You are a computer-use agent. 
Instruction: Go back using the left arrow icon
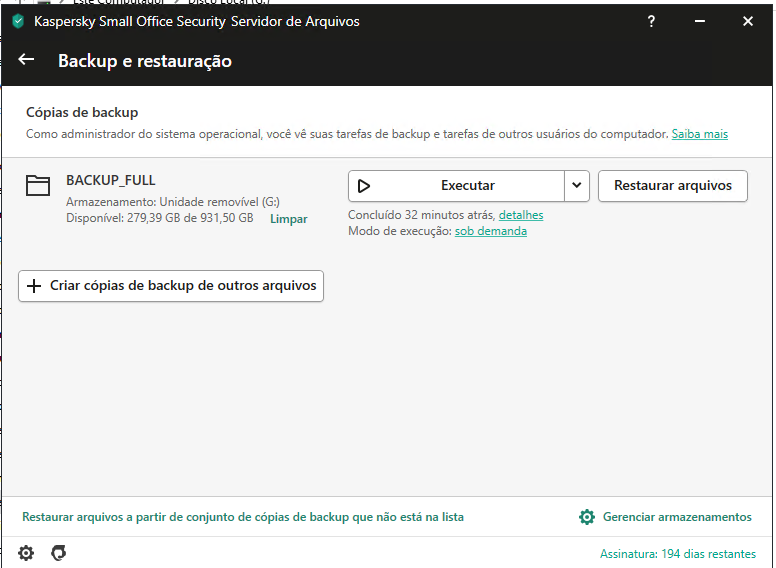pyautogui.click(x=26, y=60)
